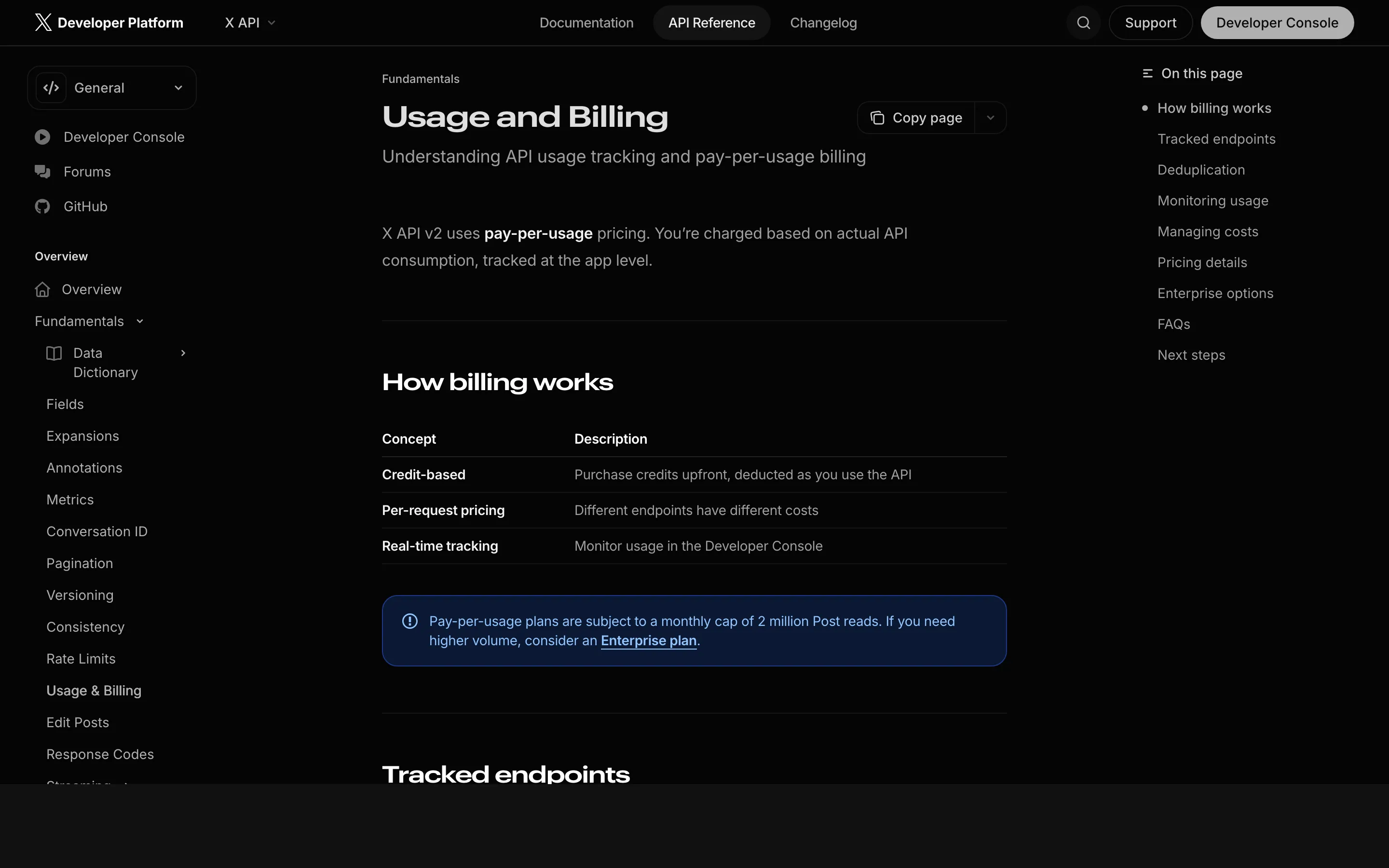Click the X logo in header
This screenshot has height=868, width=1389.
click(43, 22)
